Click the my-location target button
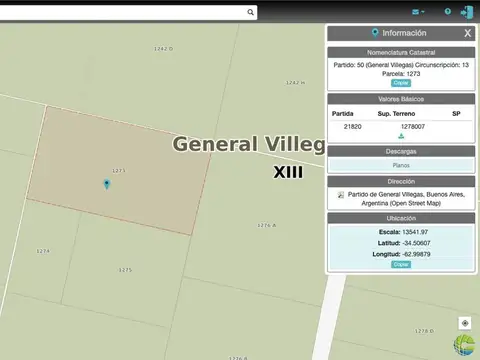This screenshot has width=480, height=360. [x=465, y=323]
